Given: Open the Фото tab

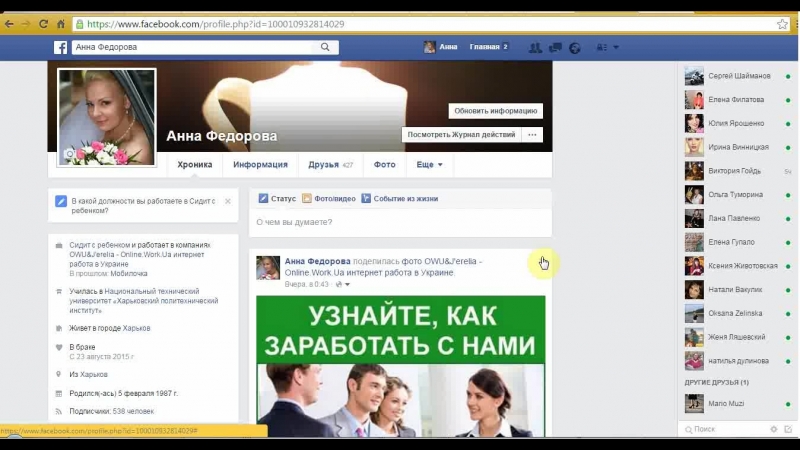Looking at the screenshot, I should (384, 165).
